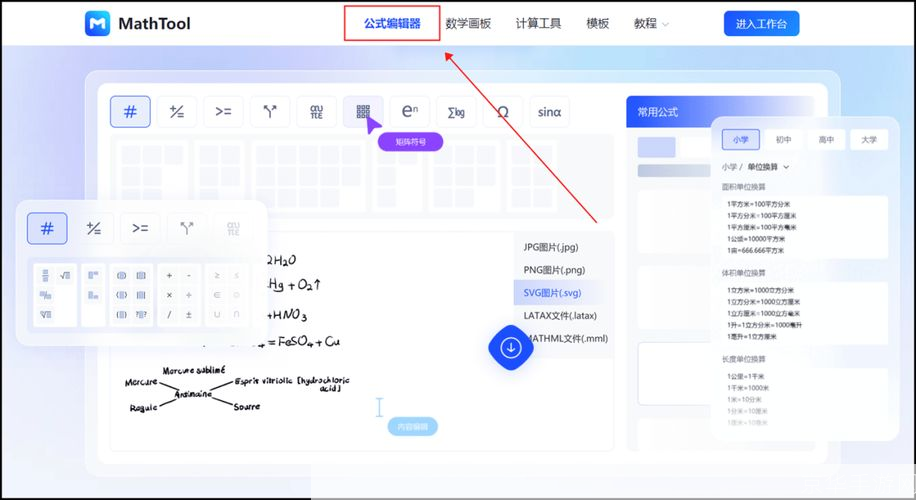Select the Greek letters tool in the main editor toolbar
The image size is (916, 500).
coord(317,112)
